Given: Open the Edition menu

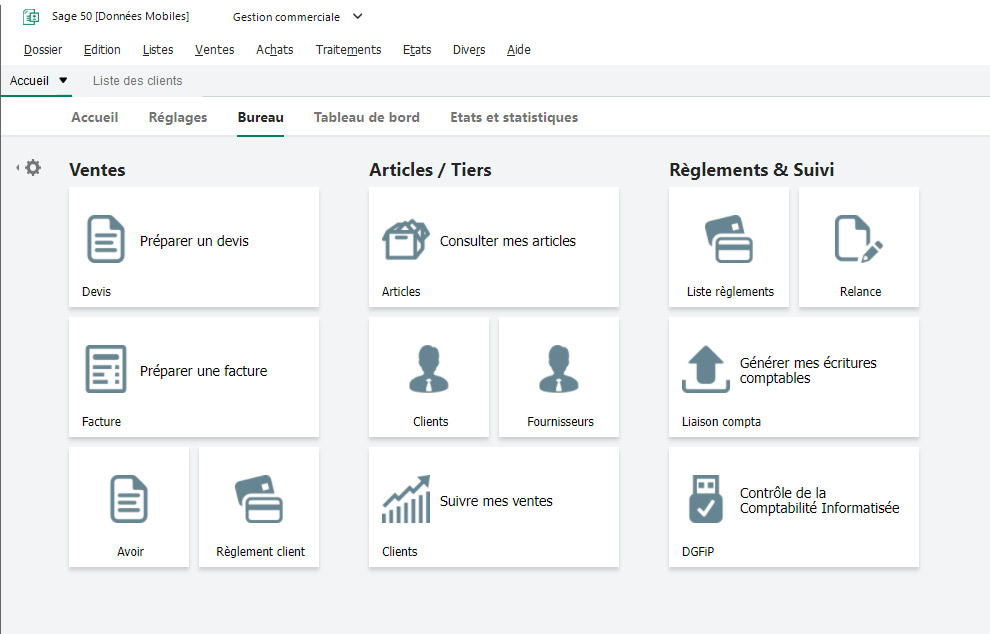Looking at the screenshot, I should (x=102, y=49).
